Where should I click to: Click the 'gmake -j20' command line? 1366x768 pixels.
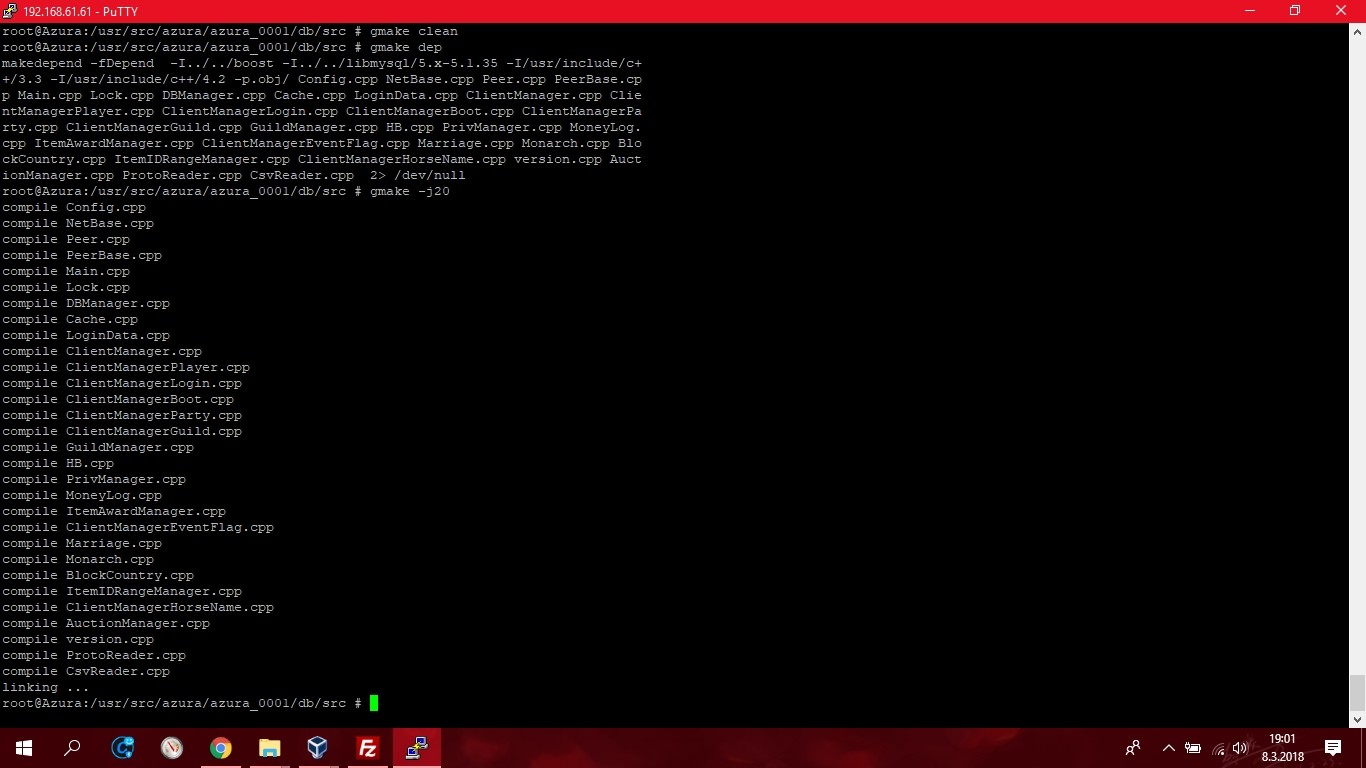[226, 191]
